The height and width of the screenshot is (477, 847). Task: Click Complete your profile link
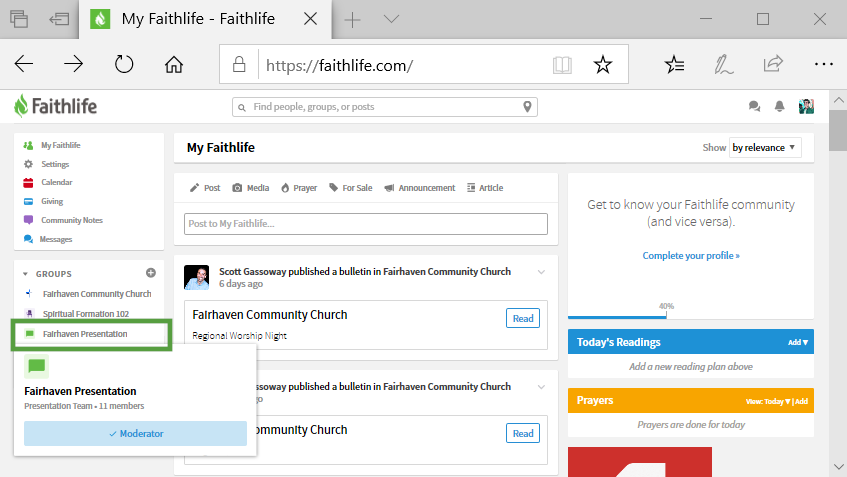691,256
